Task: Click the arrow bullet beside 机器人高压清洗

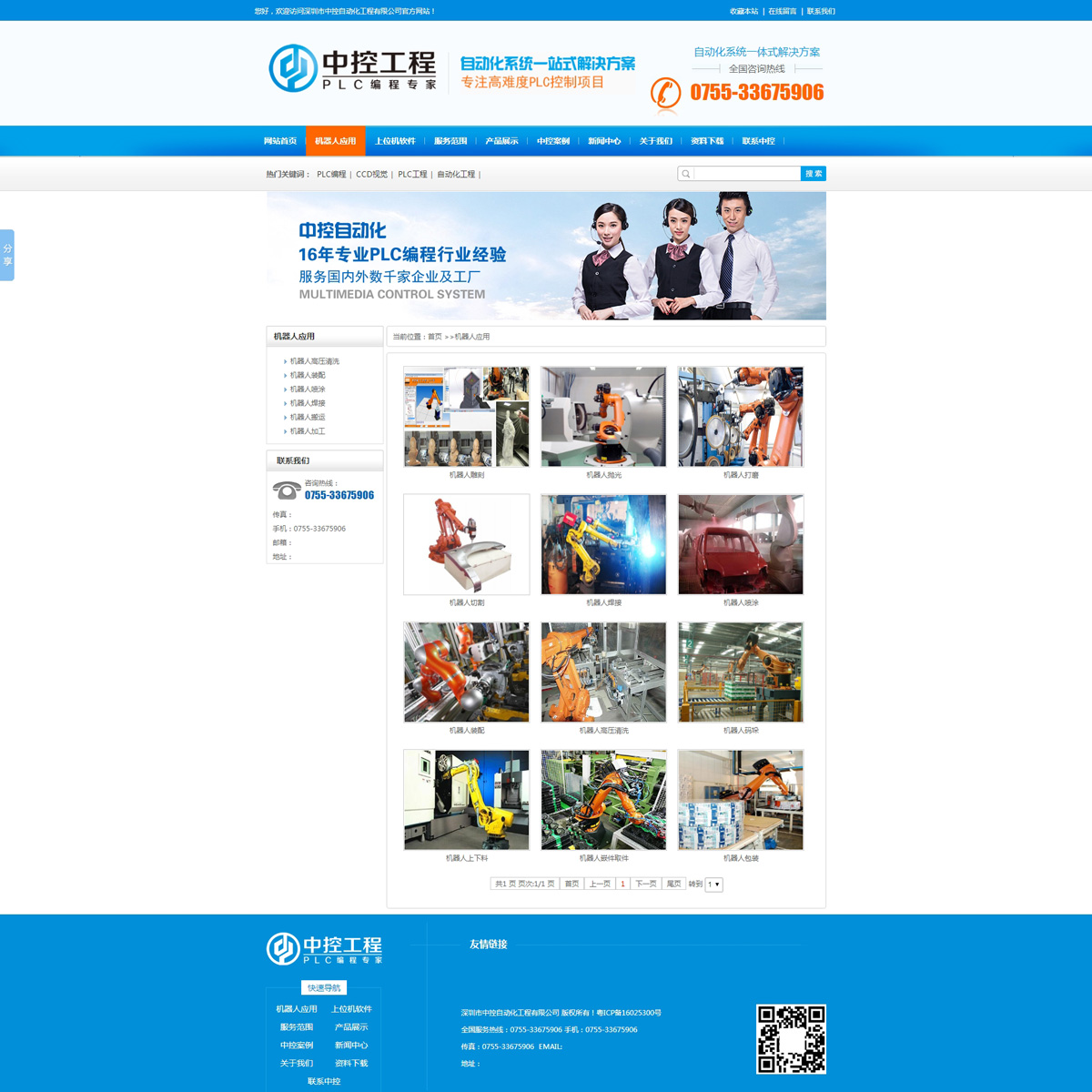Action: (285, 361)
